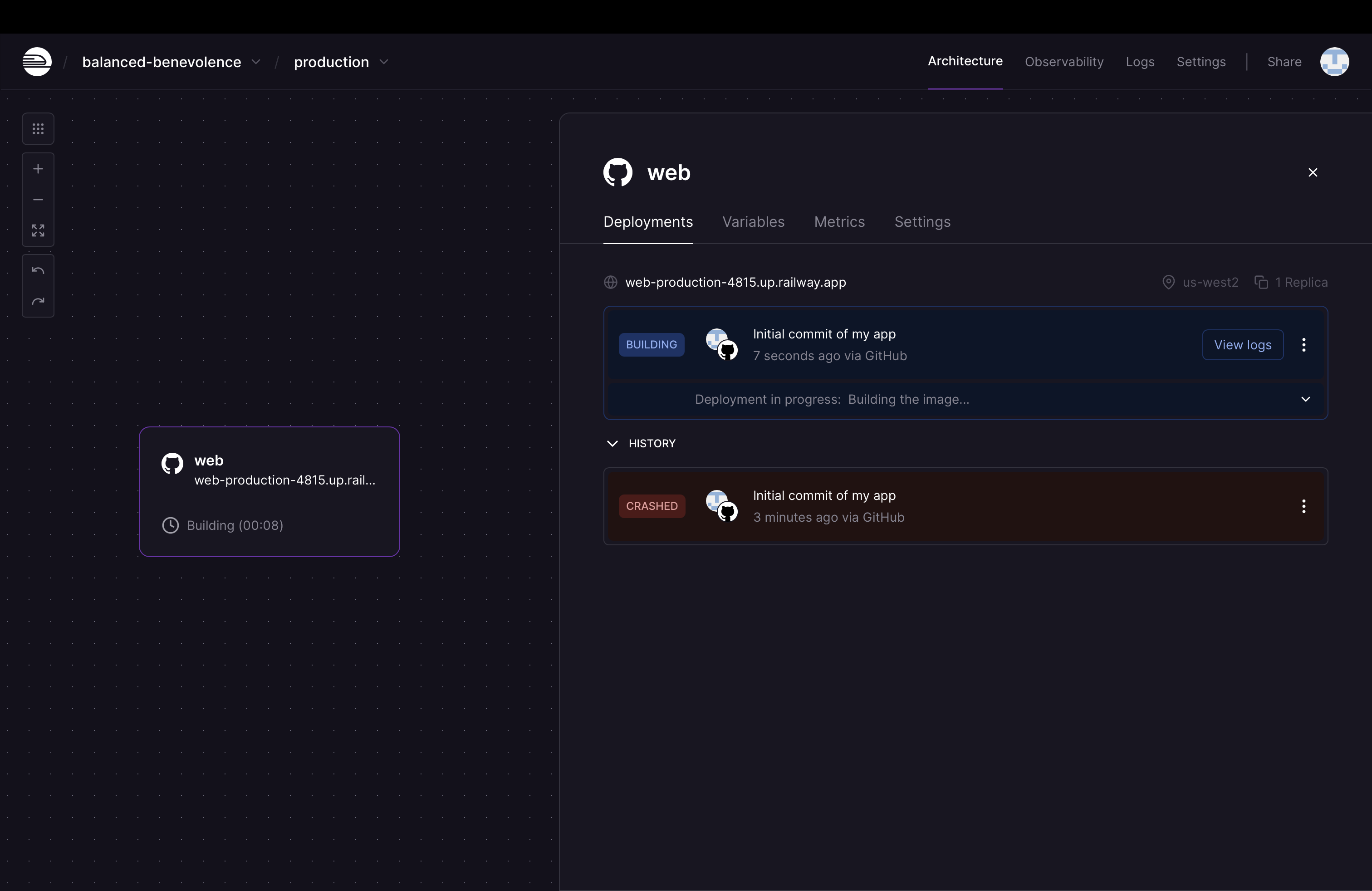Select the web service card on canvas
Image resolution: width=1372 pixels, height=891 pixels.
(269, 492)
